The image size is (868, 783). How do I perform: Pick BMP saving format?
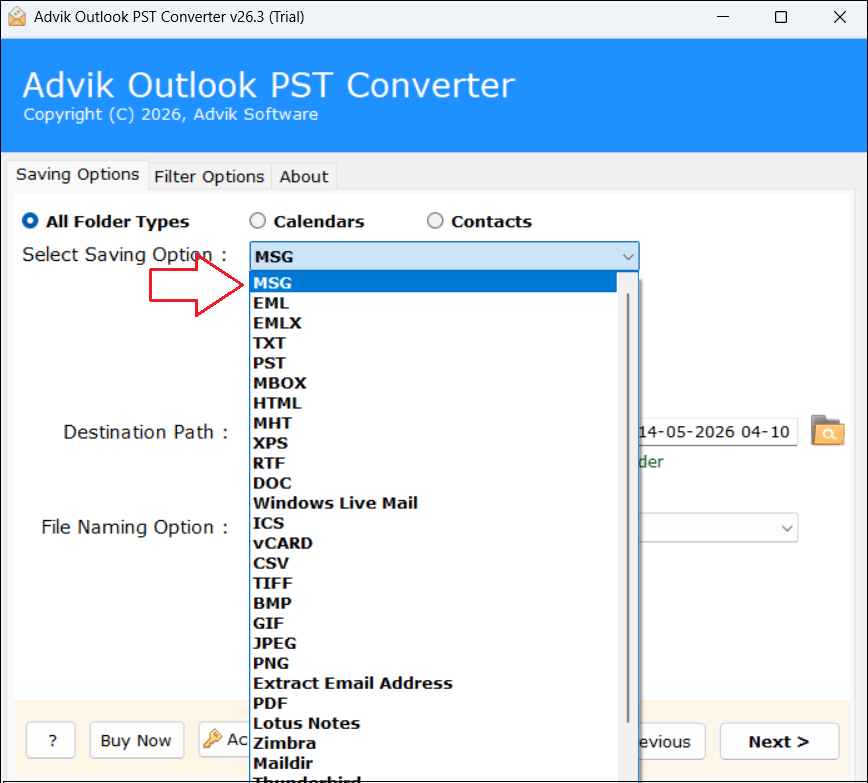433,603
